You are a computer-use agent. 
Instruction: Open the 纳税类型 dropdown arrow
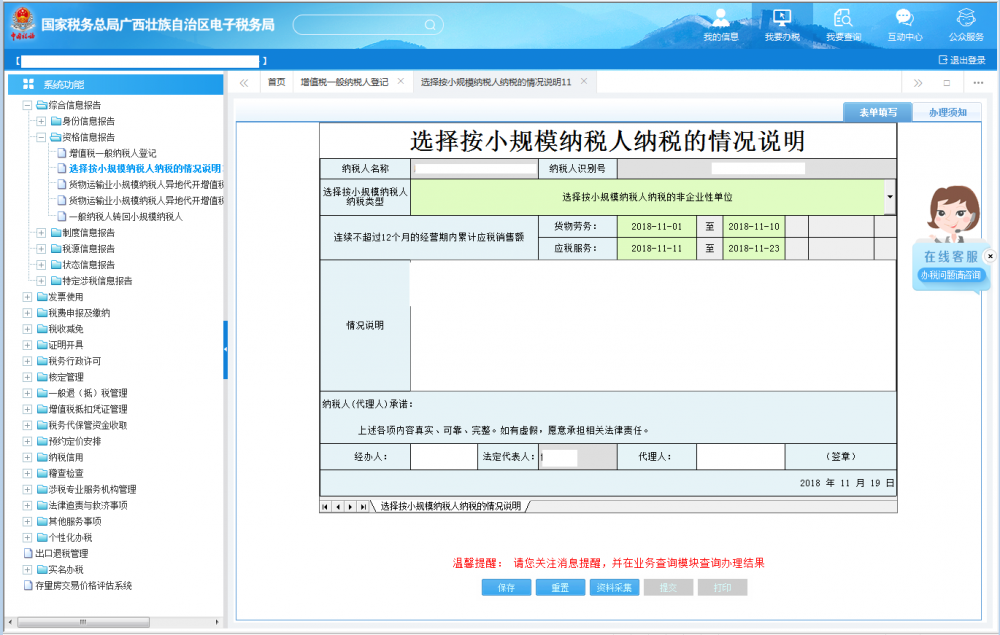tap(890, 197)
